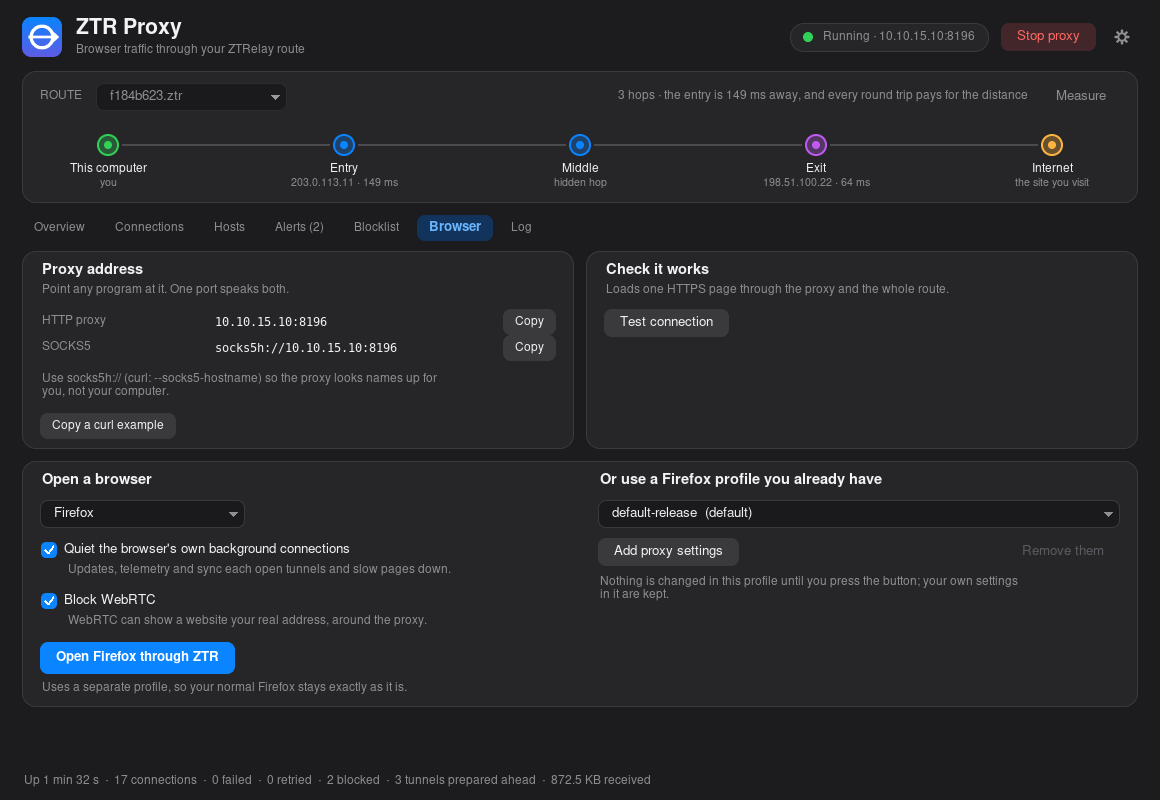Click the Running 10.10.15.10:8196 status pill
Viewport: 1160px width, 800px height.
coord(889,37)
